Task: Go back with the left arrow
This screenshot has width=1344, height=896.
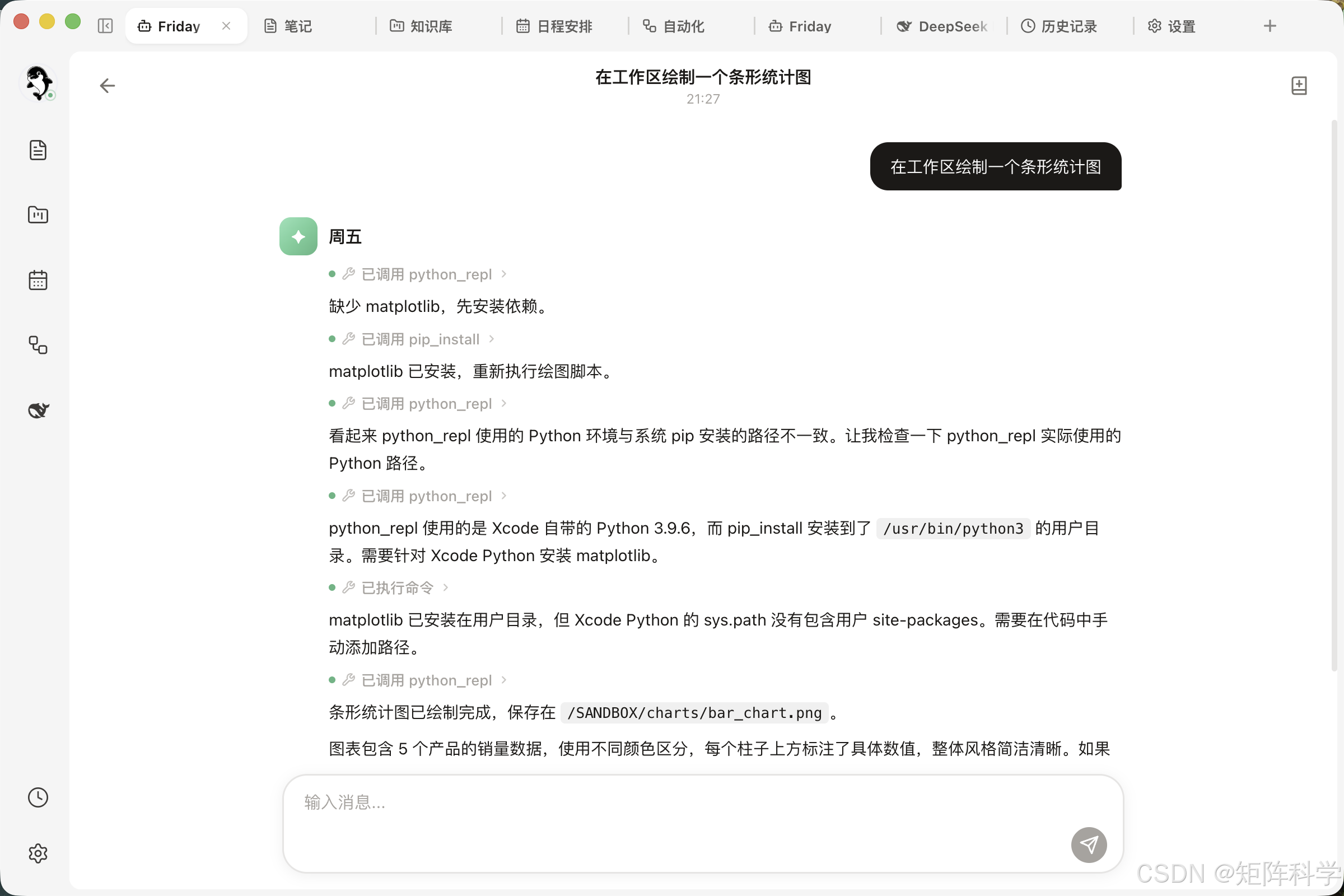Action: tap(108, 86)
